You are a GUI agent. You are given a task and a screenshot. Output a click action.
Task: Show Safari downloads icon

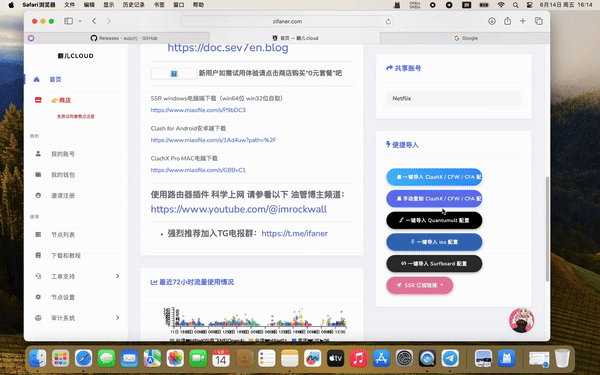(x=492, y=21)
